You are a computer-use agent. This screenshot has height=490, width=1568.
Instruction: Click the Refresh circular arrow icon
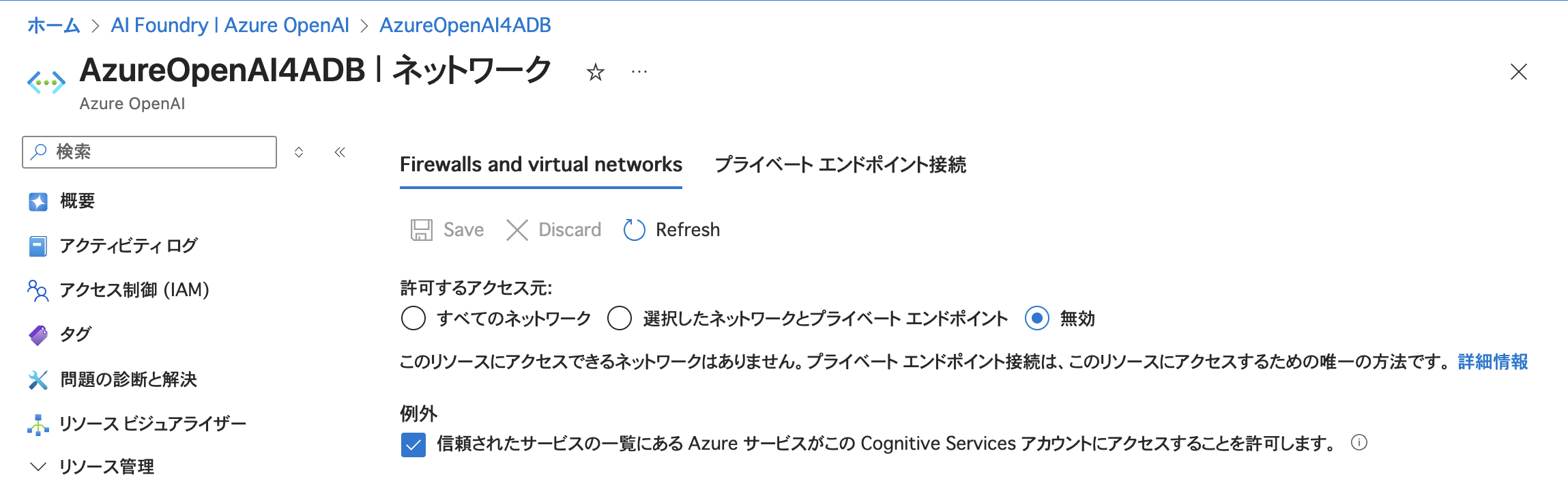pyautogui.click(x=634, y=229)
